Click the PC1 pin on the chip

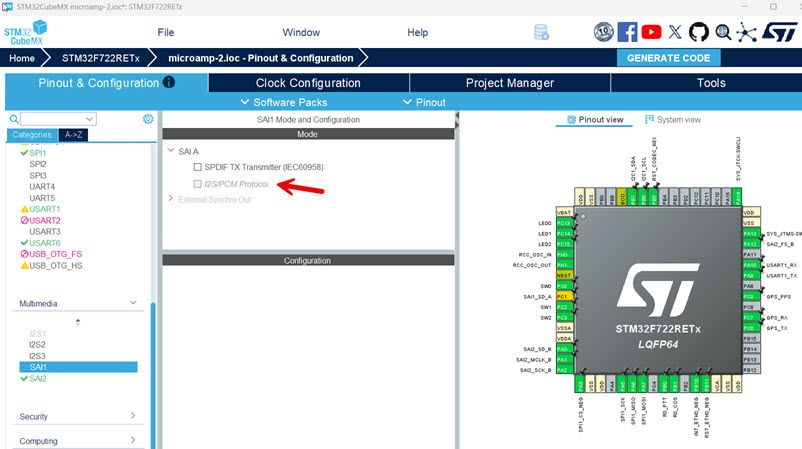[x=564, y=297]
